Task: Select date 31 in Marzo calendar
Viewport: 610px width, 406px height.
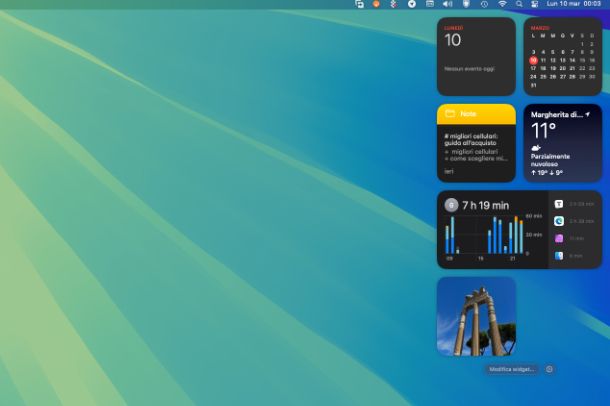Action: [533, 85]
